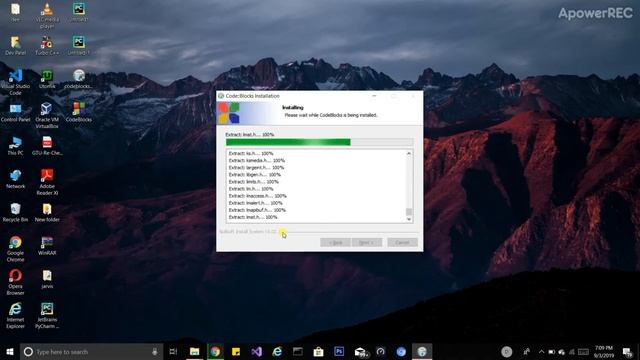Click the microphone icon in search box
640x360 pixels.
pos(155,351)
